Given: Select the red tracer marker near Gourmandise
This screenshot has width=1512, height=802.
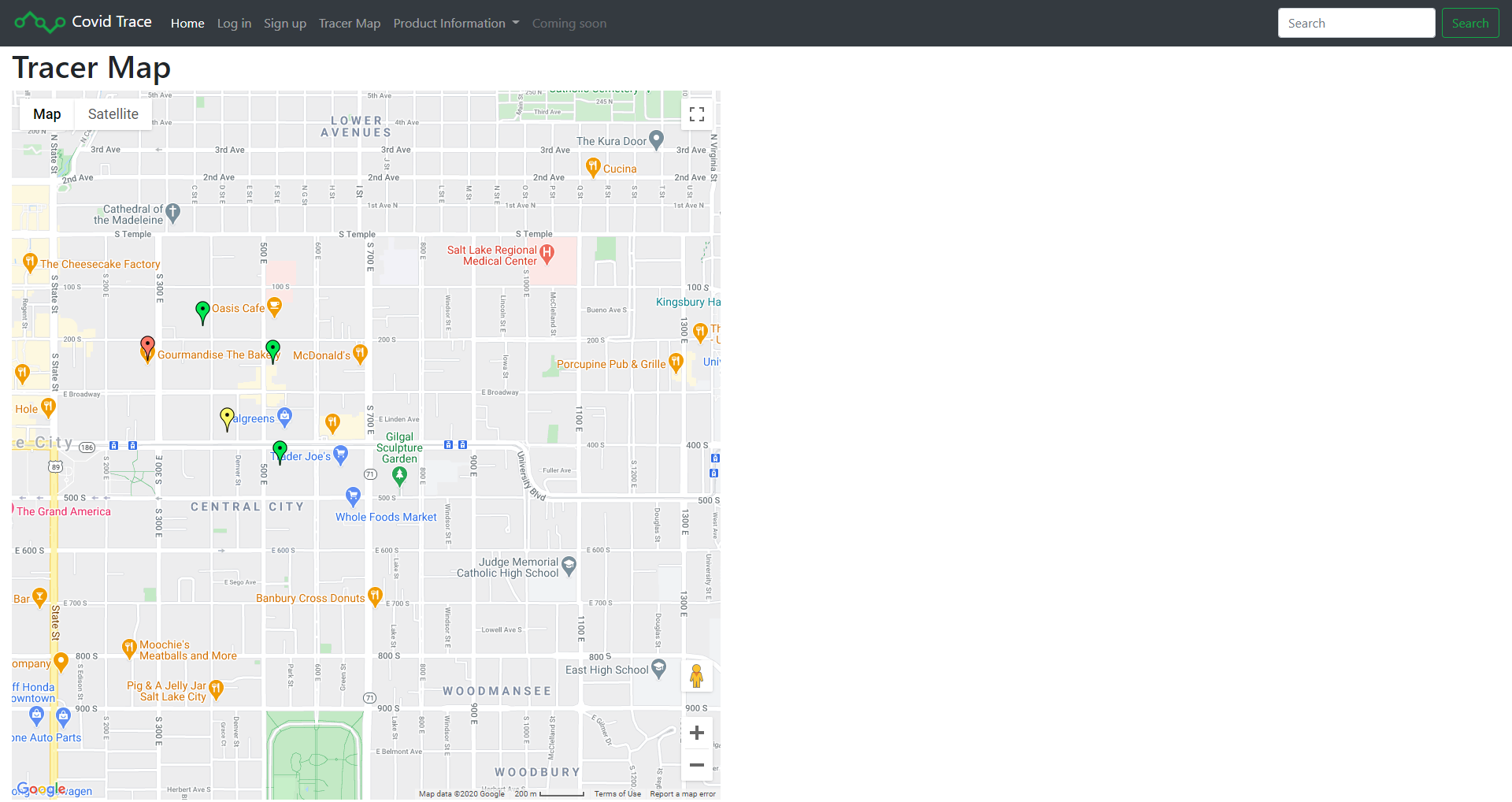Looking at the screenshot, I should 147,347.
